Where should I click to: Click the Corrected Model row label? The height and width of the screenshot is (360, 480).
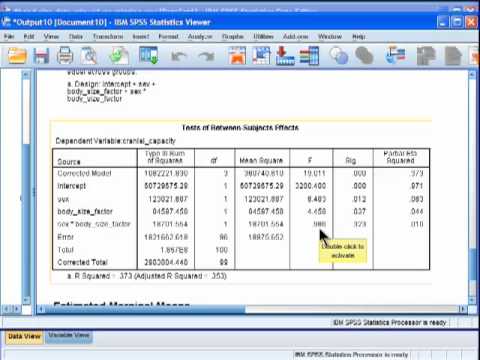[84, 173]
